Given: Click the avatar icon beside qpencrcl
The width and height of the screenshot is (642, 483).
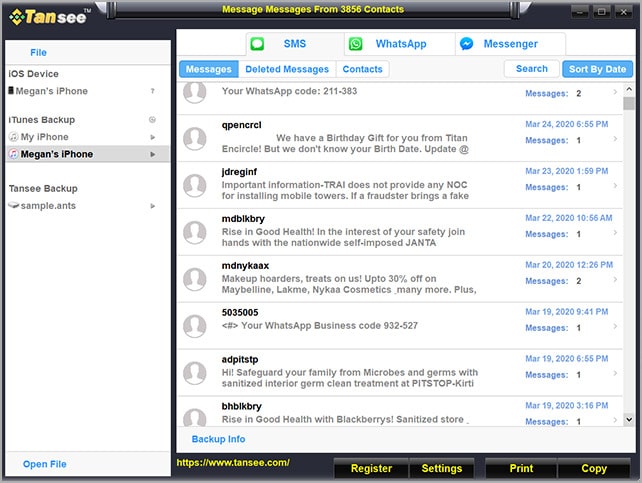Looking at the screenshot, I should click(196, 138).
